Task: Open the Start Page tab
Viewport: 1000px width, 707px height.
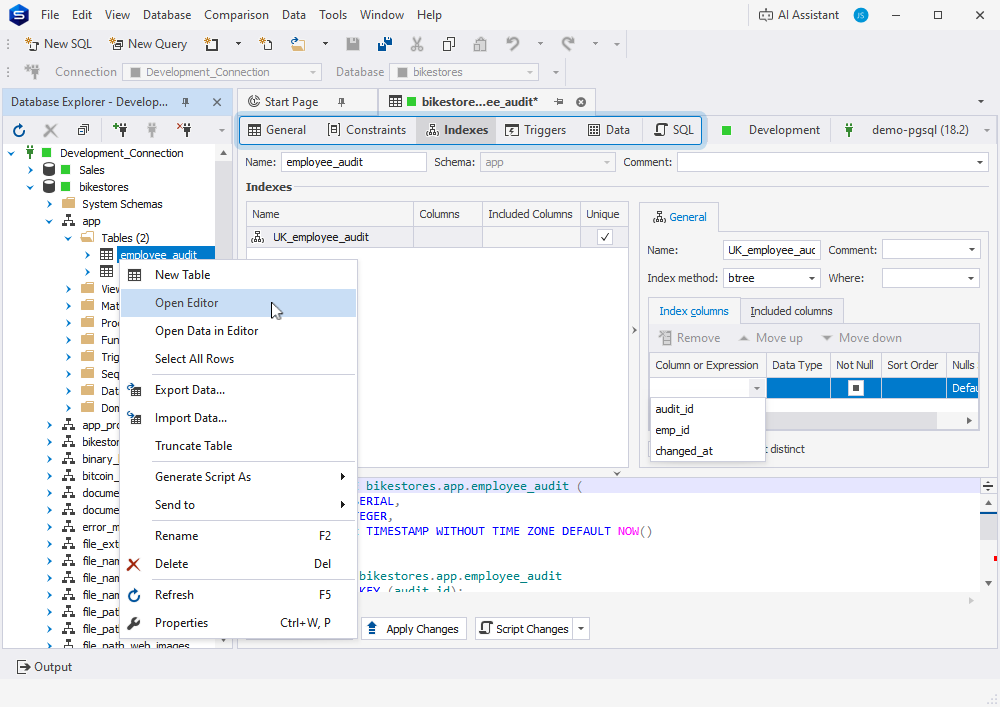Action: [x=291, y=102]
